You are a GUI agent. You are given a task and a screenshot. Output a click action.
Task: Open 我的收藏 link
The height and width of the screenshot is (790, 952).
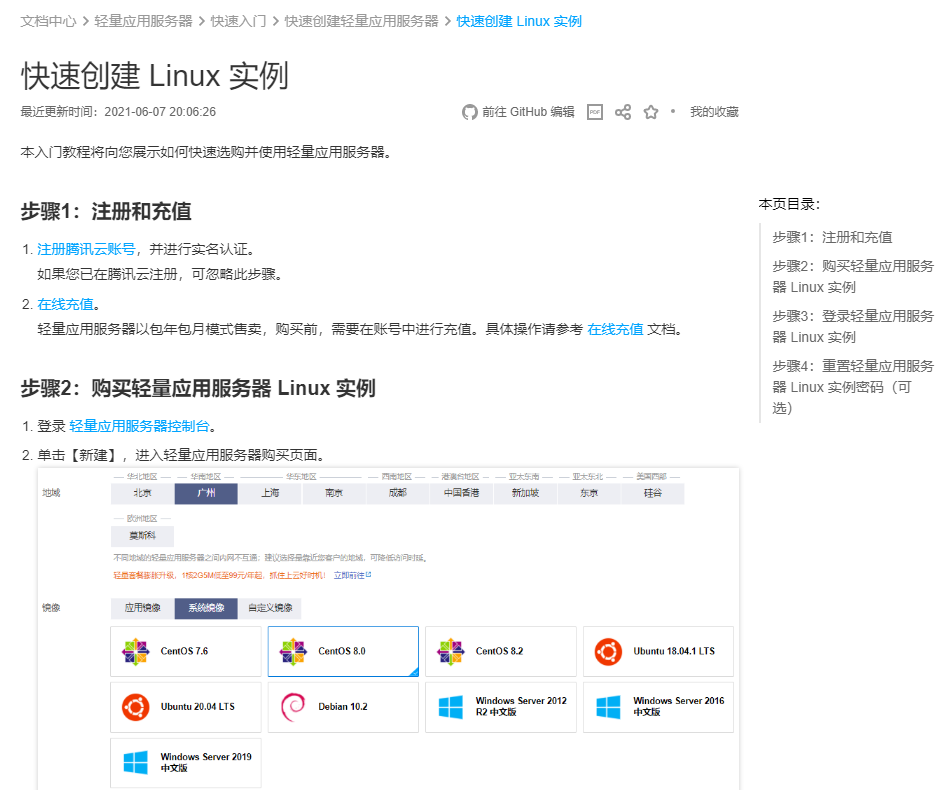click(x=714, y=112)
